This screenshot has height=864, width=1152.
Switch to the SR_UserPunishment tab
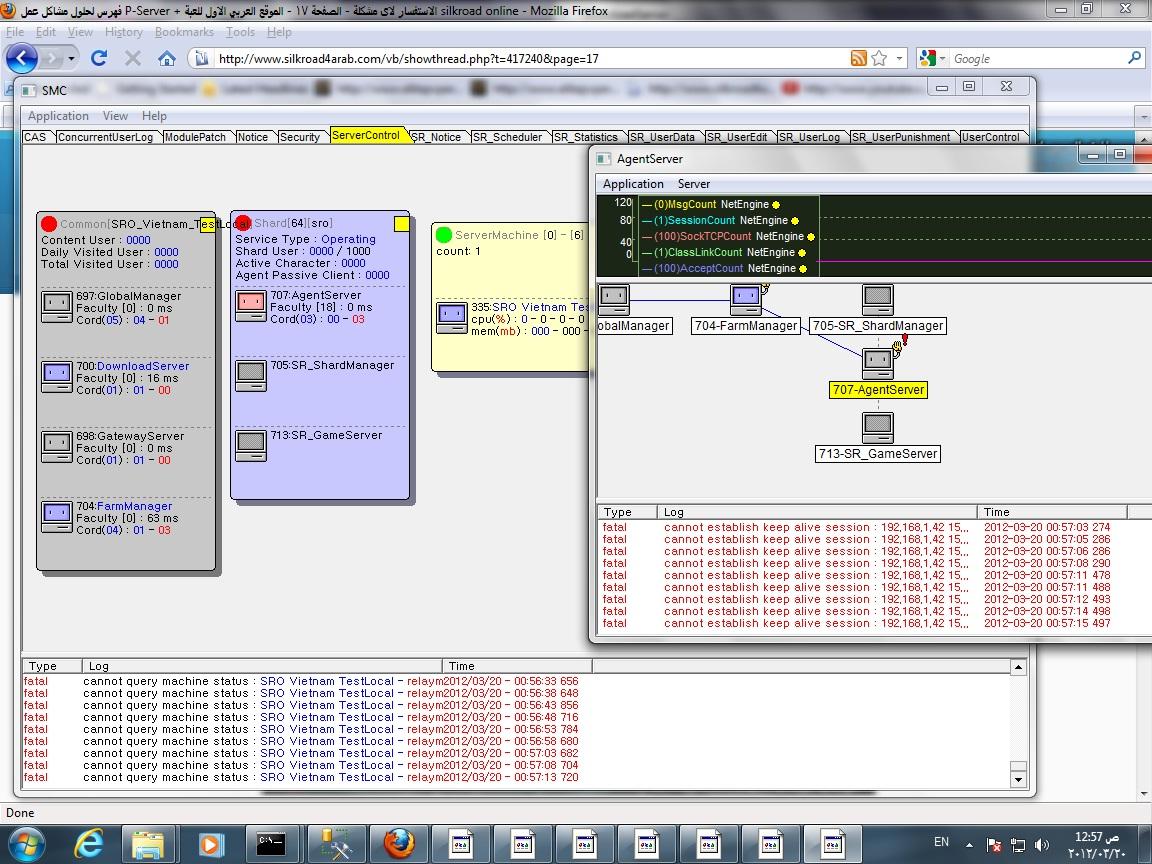coord(901,137)
